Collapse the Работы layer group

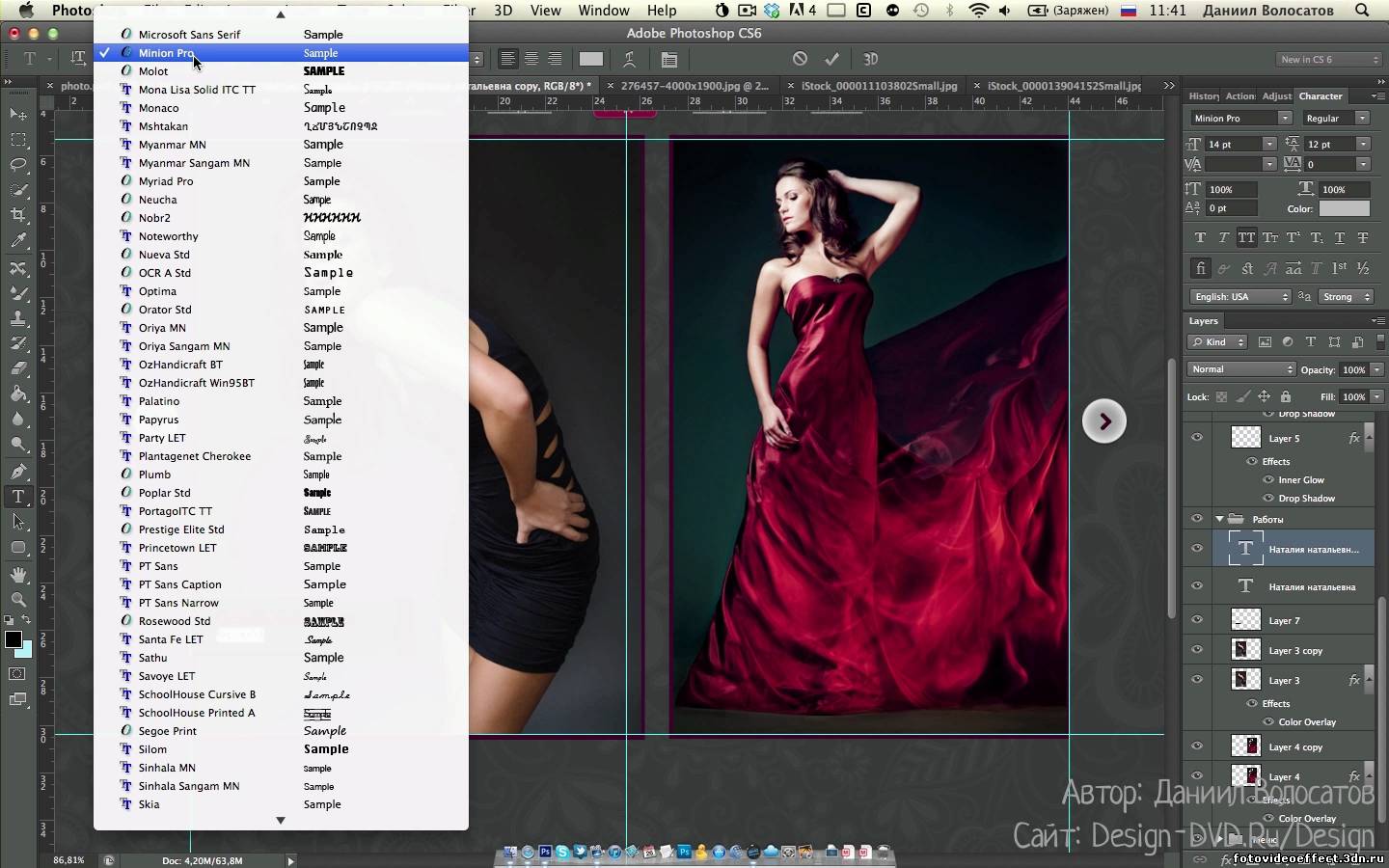(1219, 519)
